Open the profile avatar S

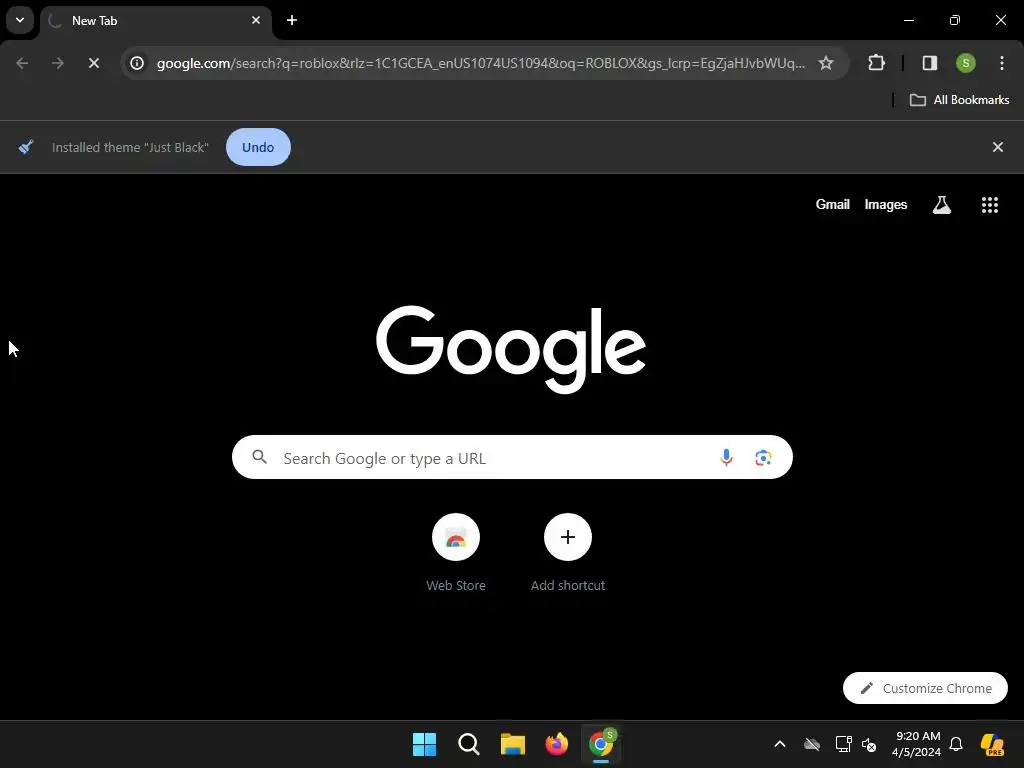[966, 63]
